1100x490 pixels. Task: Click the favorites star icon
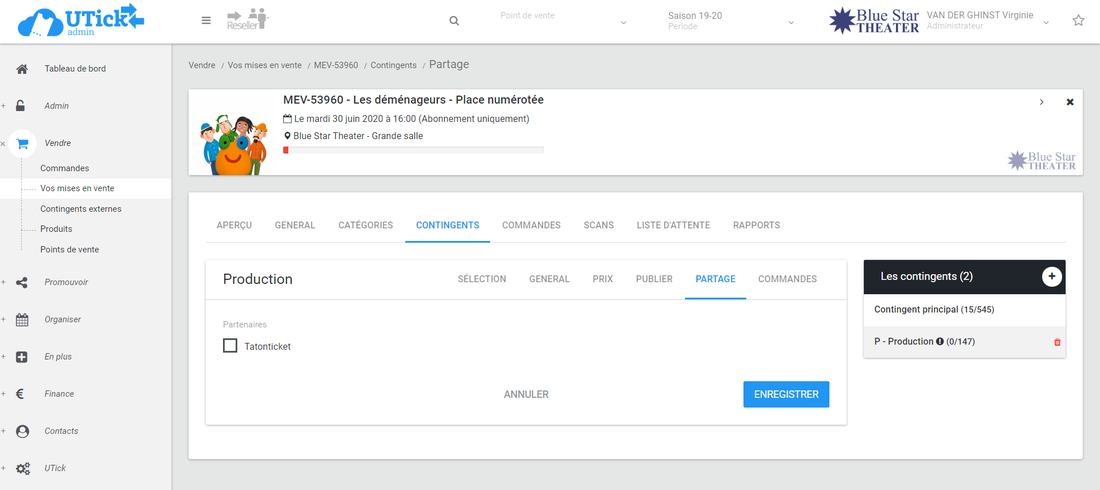(x=1078, y=21)
